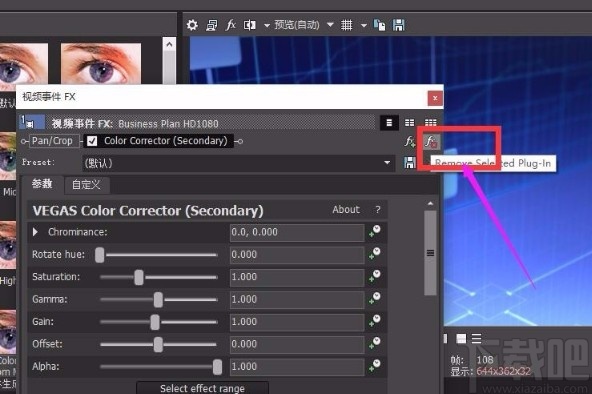The height and width of the screenshot is (394, 592).
Task: Click the overlays grid icon
Action: pyautogui.click(x=346, y=25)
